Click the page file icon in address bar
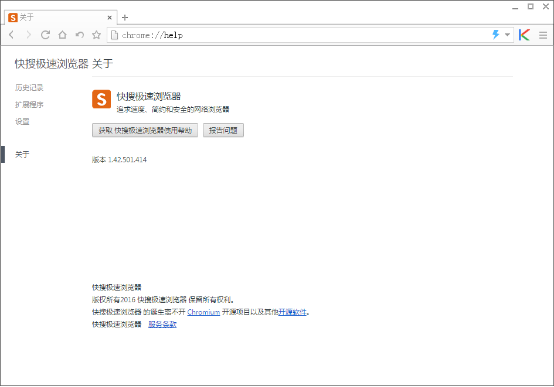 point(114,35)
